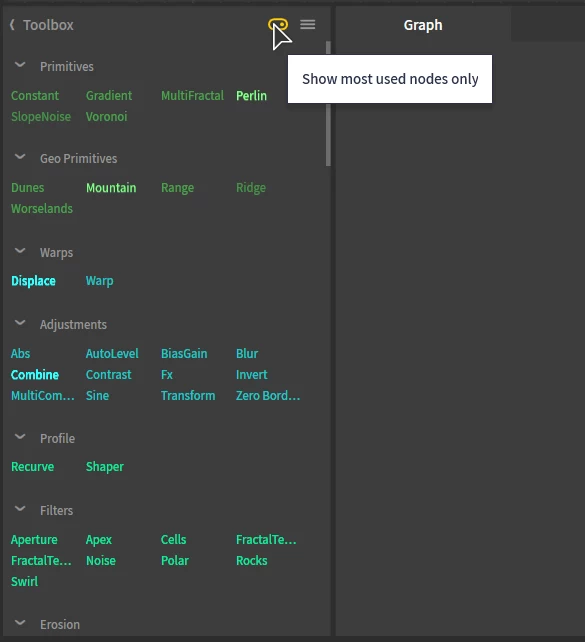This screenshot has width=585, height=642.
Task: Pick the Combine adjustment node
Action: 35,375
